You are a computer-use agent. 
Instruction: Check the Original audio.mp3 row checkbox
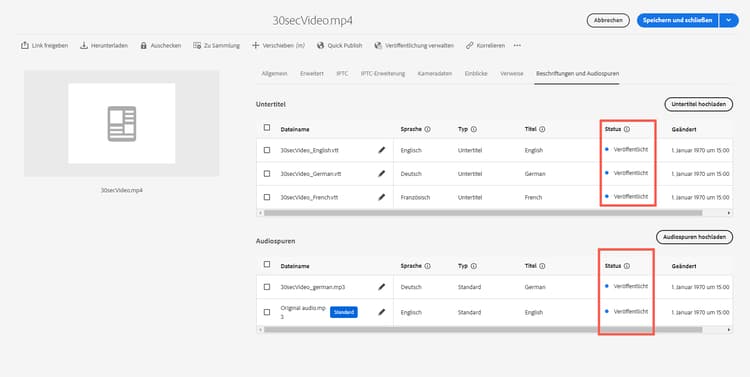(x=267, y=312)
